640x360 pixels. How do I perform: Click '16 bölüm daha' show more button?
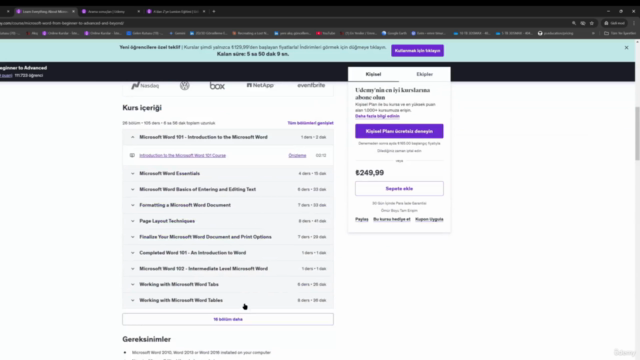(x=228, y=319)
